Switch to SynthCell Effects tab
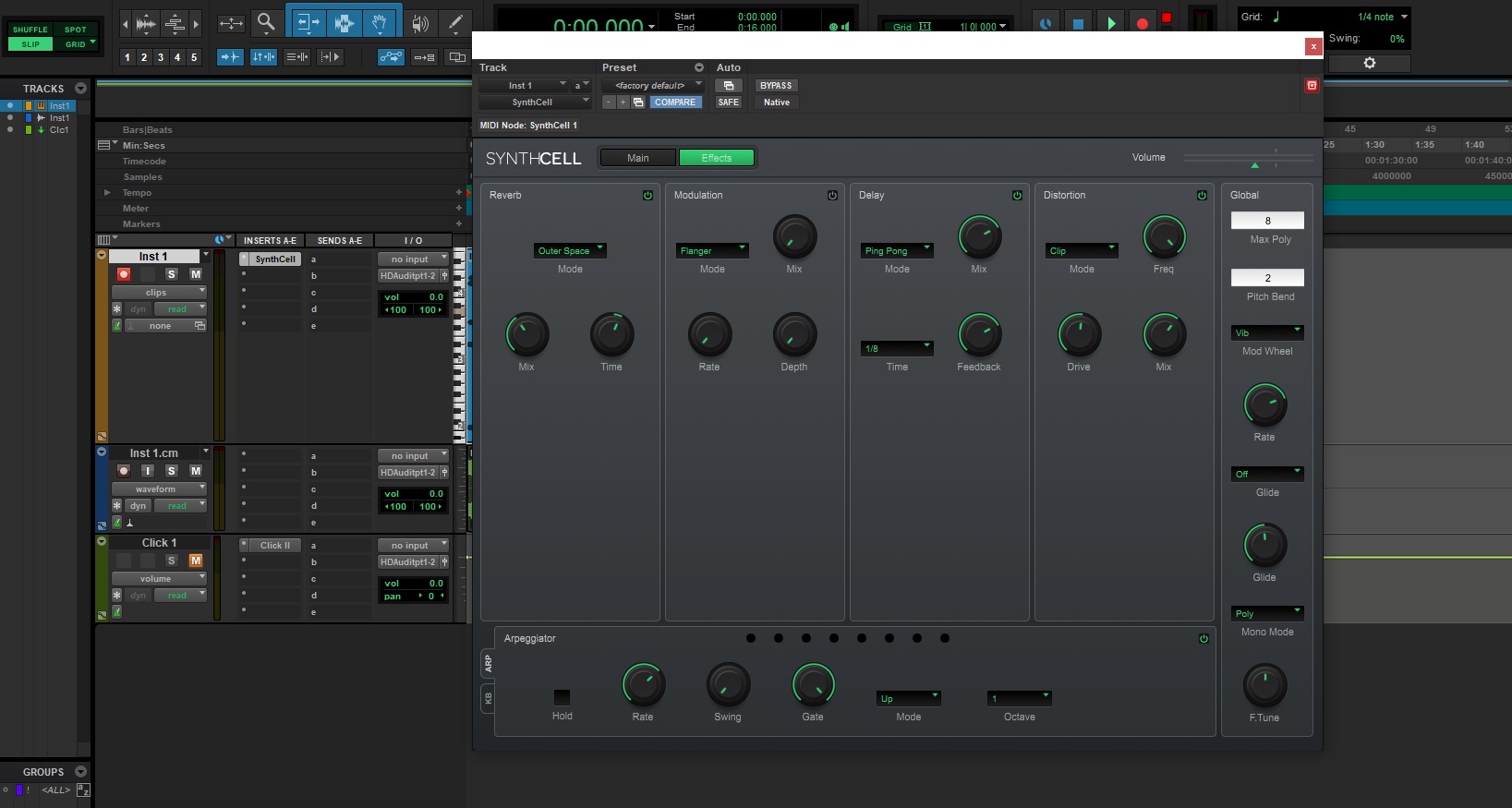 coord(717,158)
